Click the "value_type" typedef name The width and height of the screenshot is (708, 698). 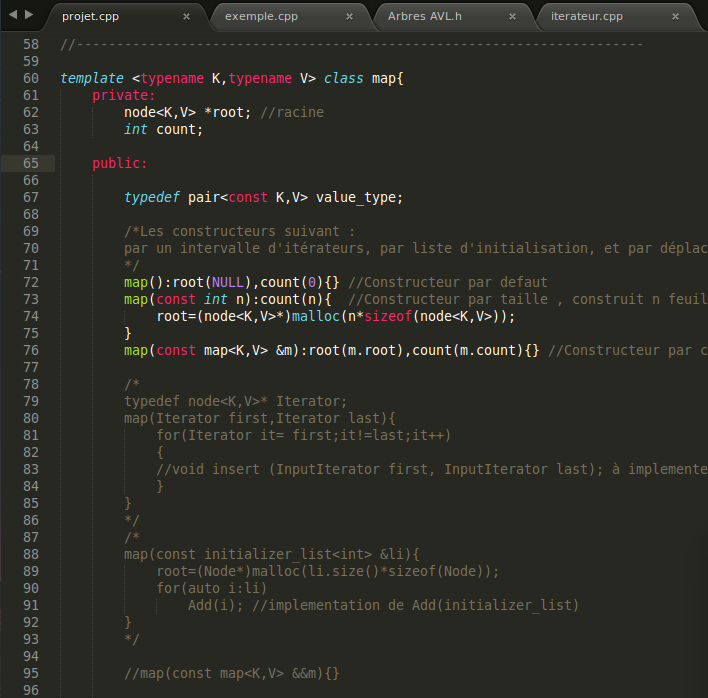(x=357, y=197)
